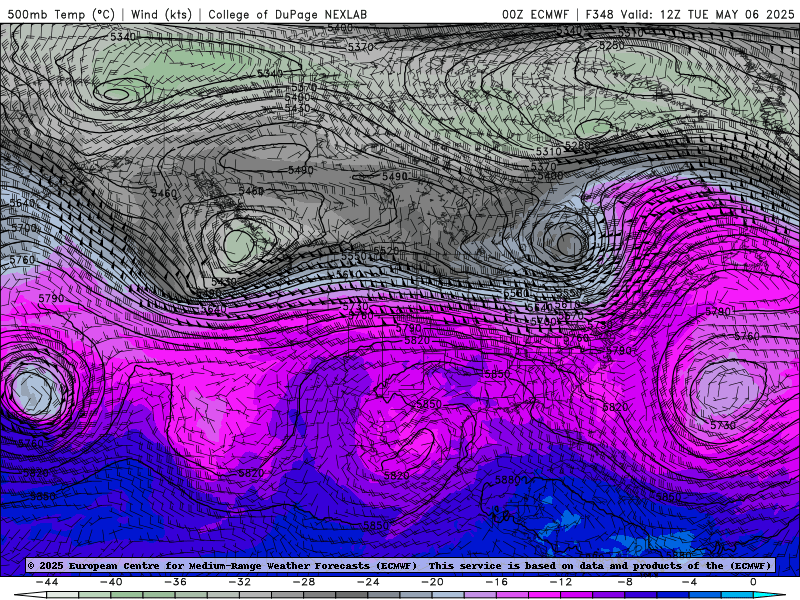
Task: Click the "5280" contour label
Action: tap(578, 145)
